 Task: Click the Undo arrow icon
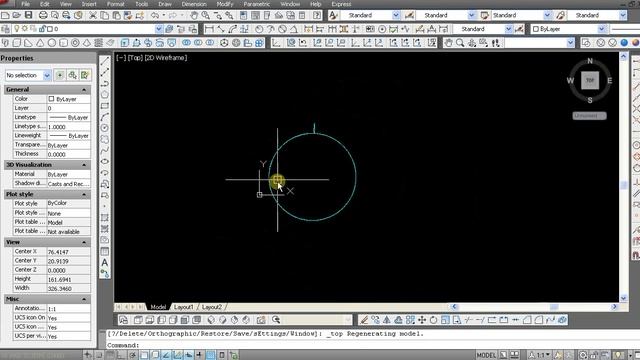(x=155, y=16)
